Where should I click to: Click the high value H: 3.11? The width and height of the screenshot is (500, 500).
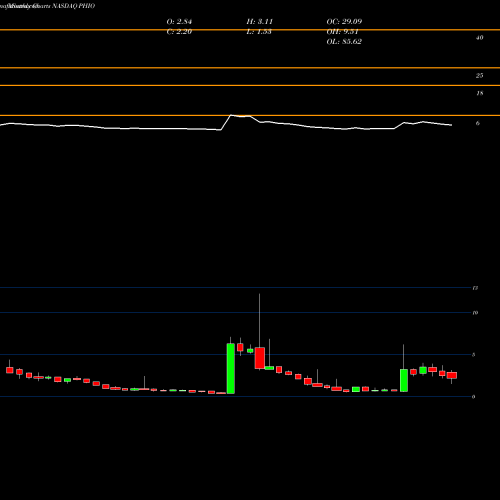click(260, 22)
